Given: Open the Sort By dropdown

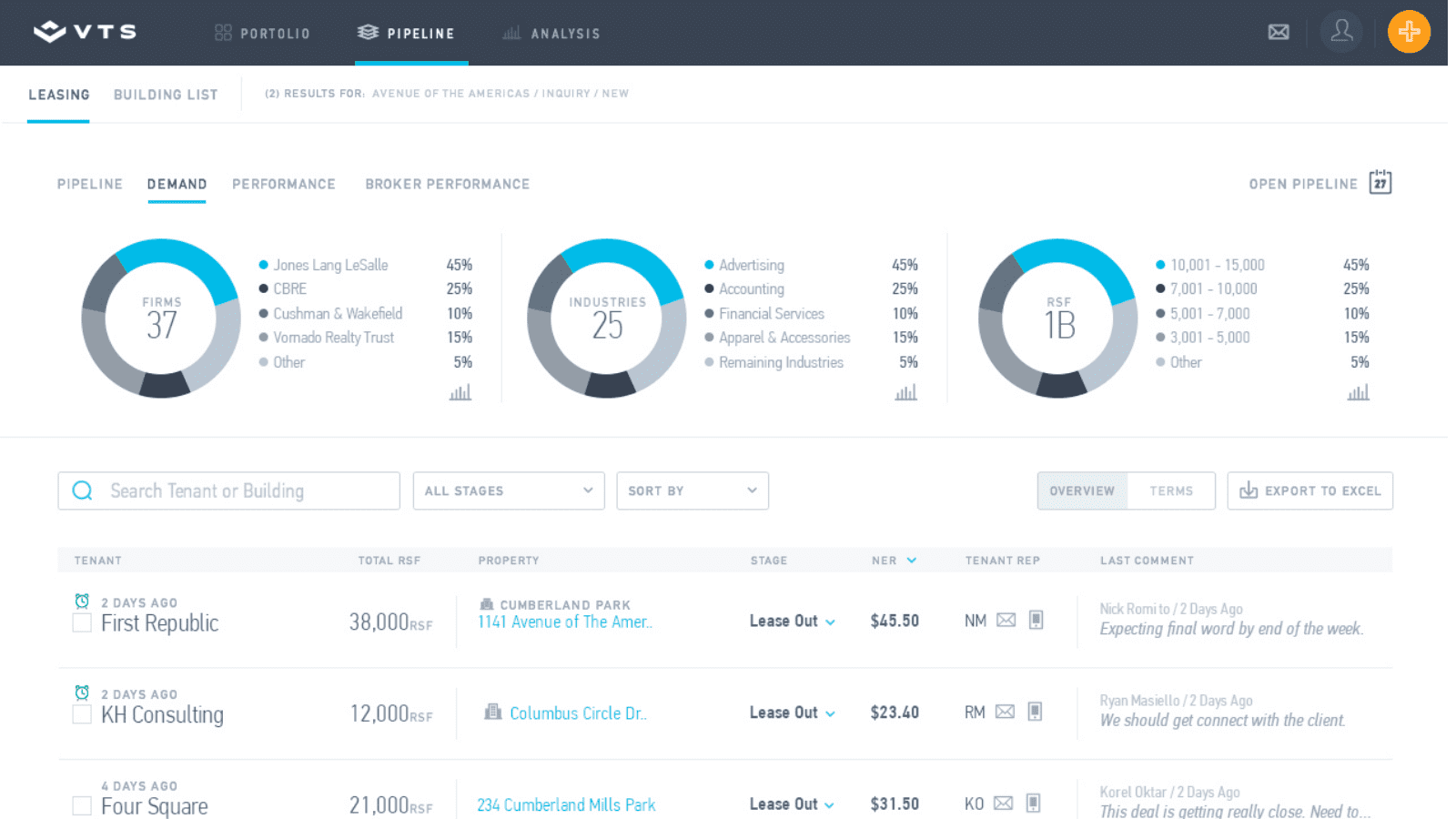Looking at the screenshot, I should (693, 490).
